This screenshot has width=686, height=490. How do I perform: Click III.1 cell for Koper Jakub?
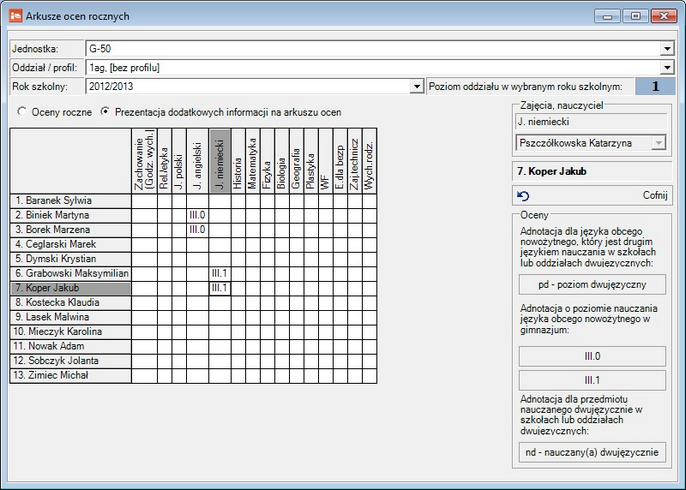point(220,288)
